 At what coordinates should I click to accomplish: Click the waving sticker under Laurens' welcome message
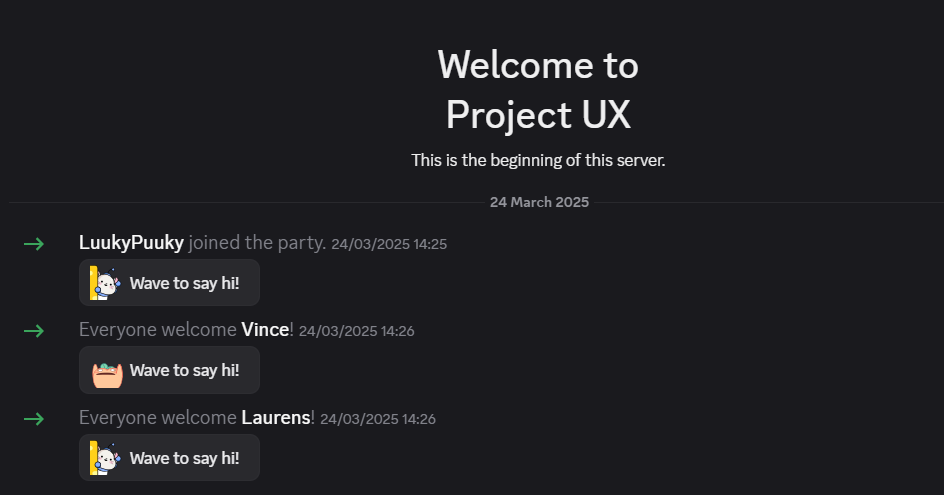pyautogui.click(x=105, y=458)
